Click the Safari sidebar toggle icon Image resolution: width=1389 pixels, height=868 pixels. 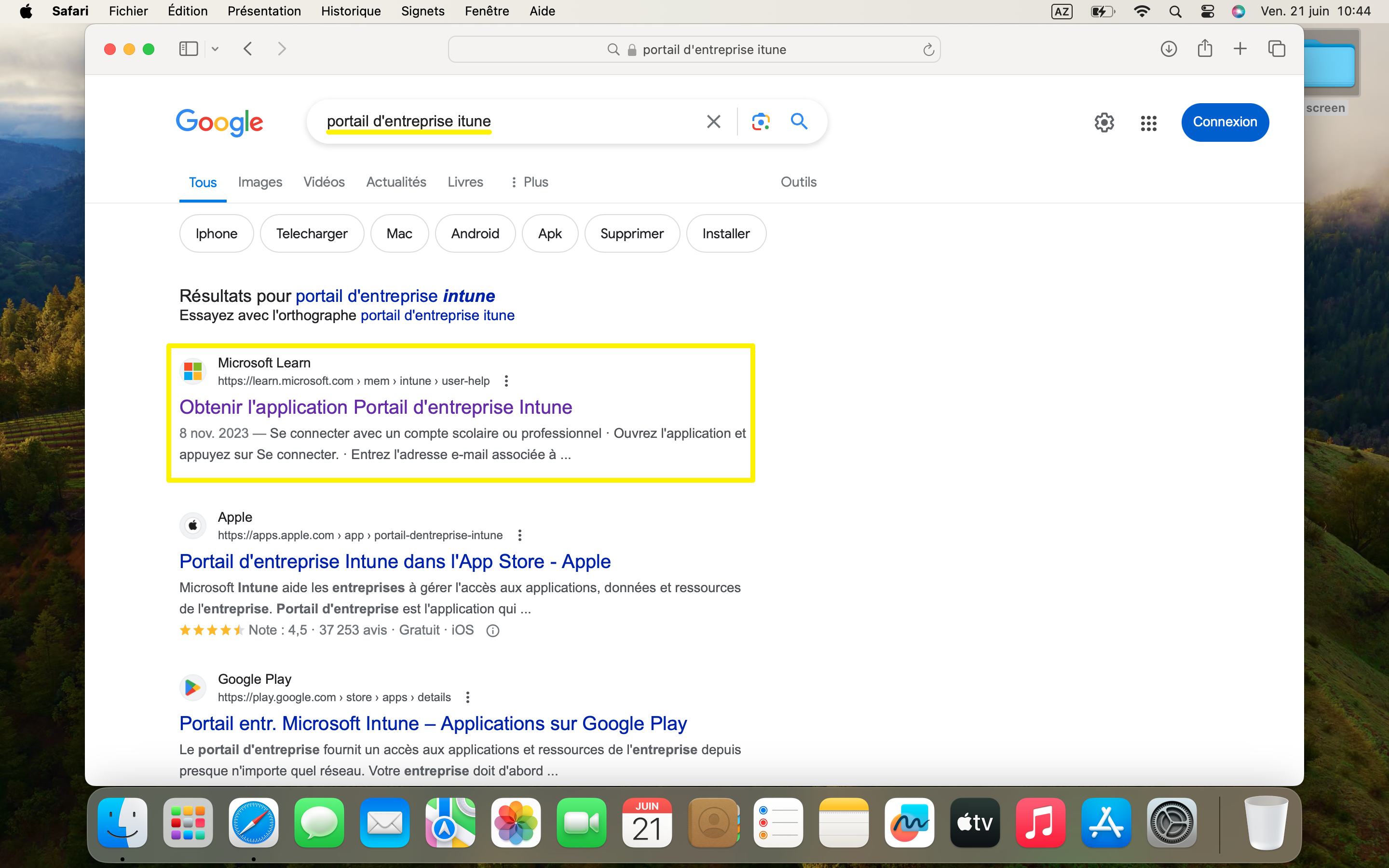click(188, 49)
